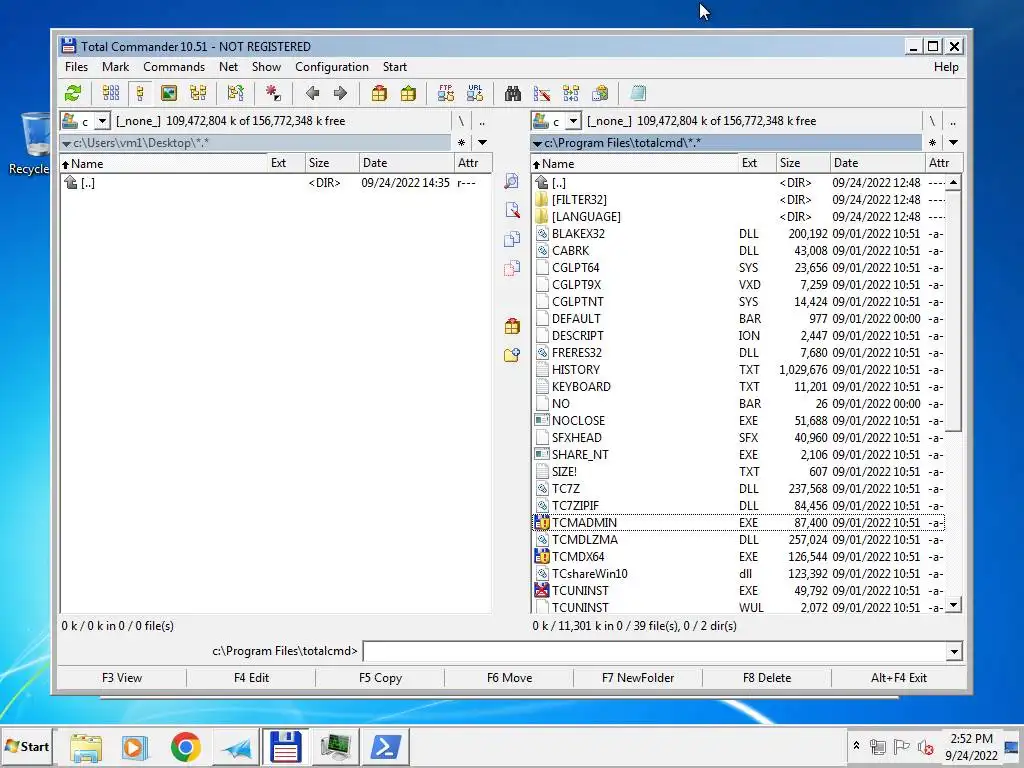Click the F7 NewFolder button
This screenshot has height=768, width=1024.
pyautogui.click(x=638, y=678)
